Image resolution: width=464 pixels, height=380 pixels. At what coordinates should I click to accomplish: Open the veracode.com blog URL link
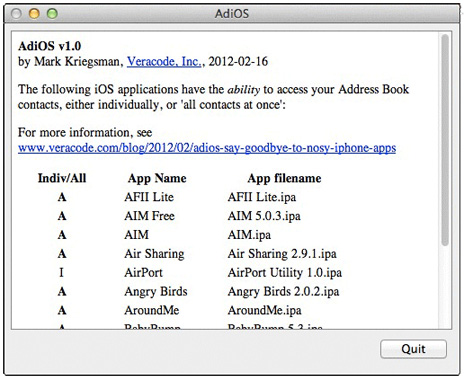click(207, 148)
